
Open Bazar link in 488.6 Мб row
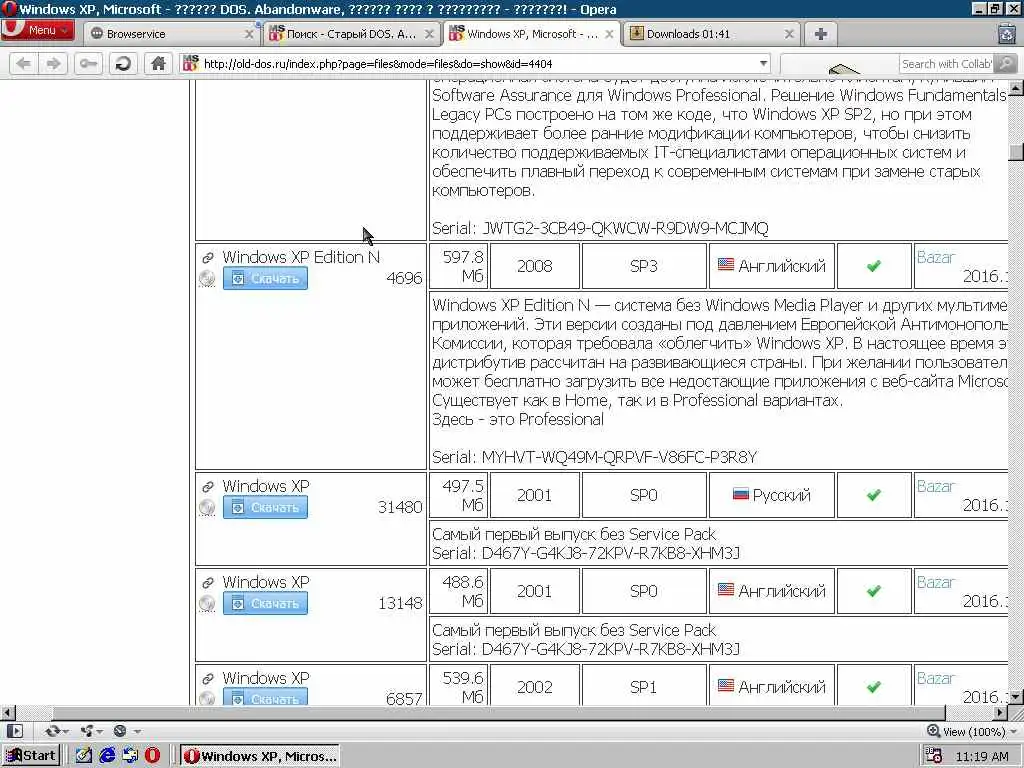pos(935,583)
